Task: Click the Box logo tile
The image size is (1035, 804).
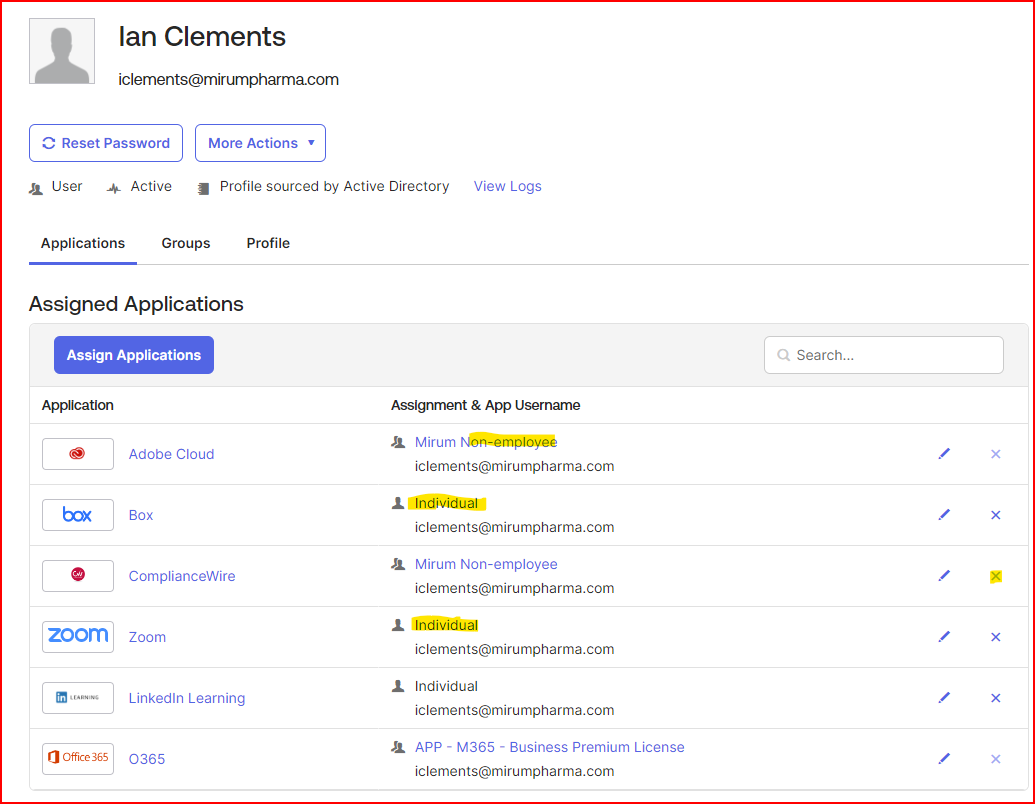Action: click(78, 514)
